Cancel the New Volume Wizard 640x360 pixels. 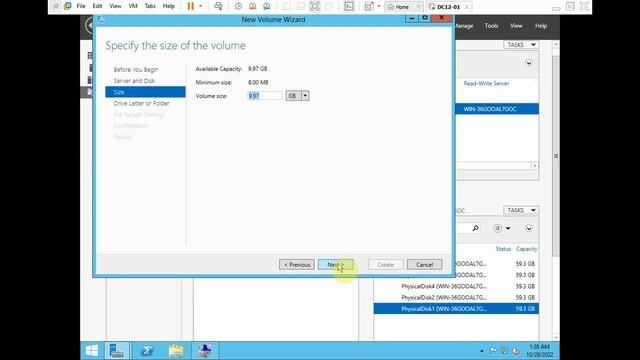tap(424, 264)
